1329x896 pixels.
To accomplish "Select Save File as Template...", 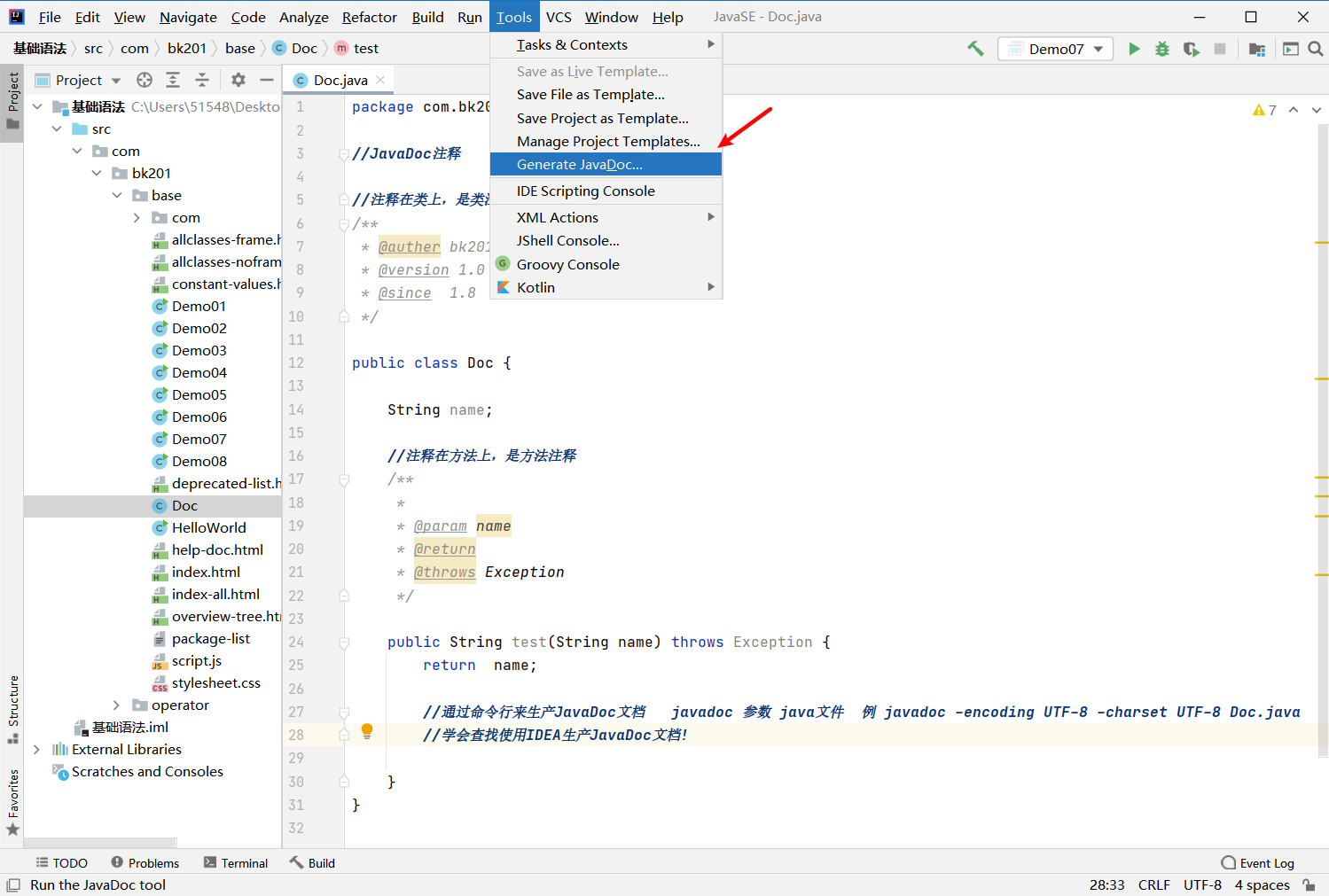I will click(606, 94).
